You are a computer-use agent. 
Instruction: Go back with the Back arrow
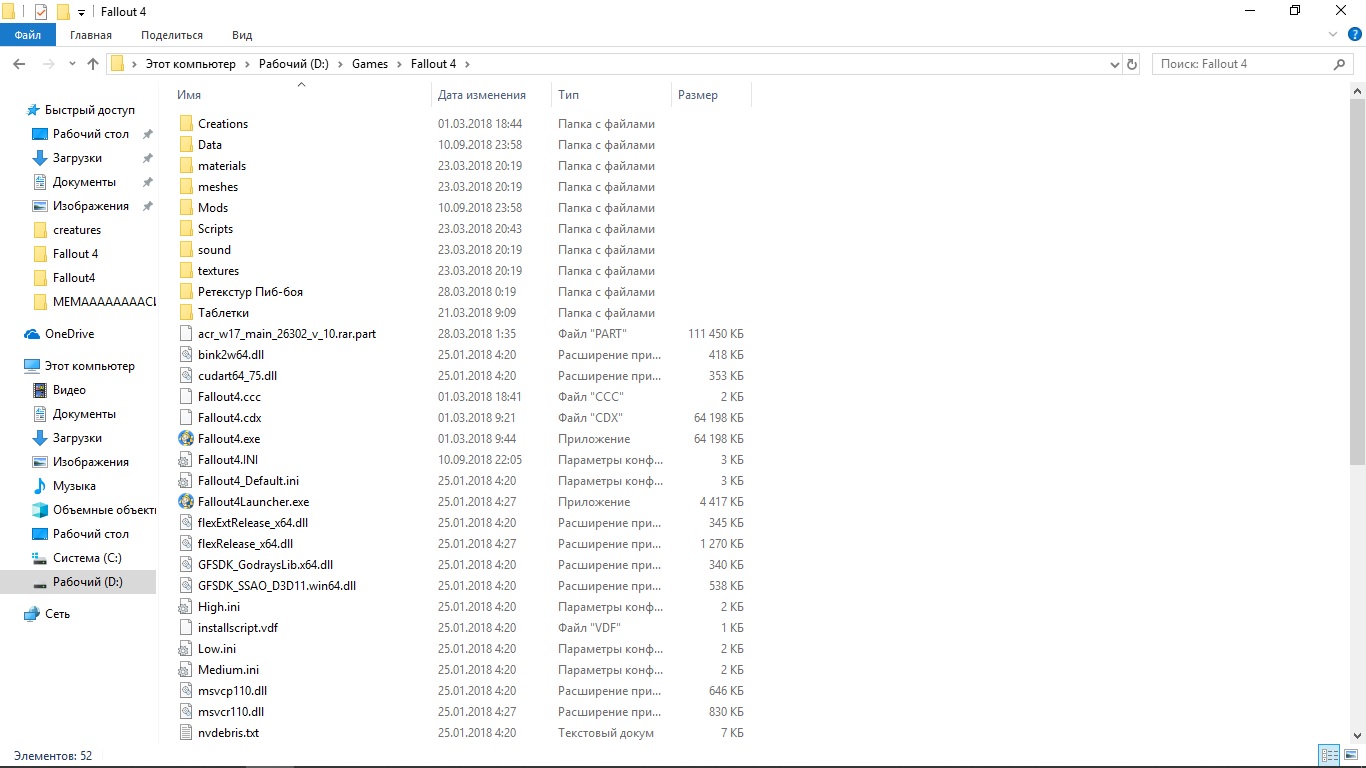coord(18,64)
